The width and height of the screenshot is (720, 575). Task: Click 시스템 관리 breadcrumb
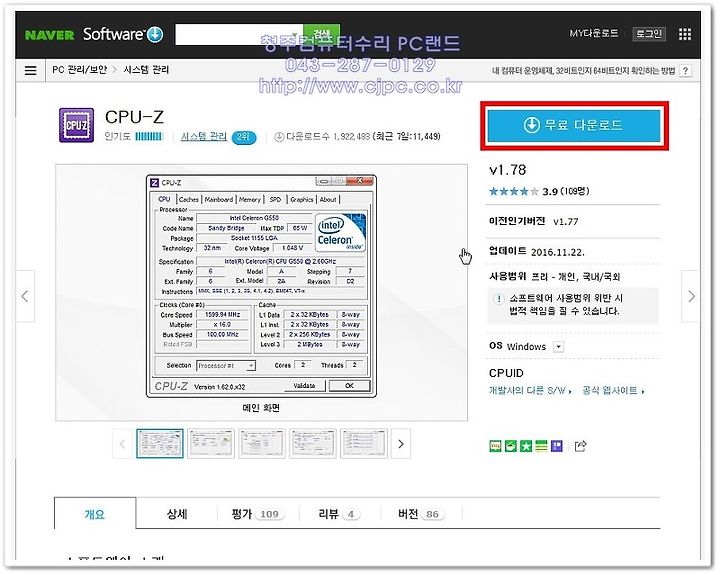(x=146, y=70)
